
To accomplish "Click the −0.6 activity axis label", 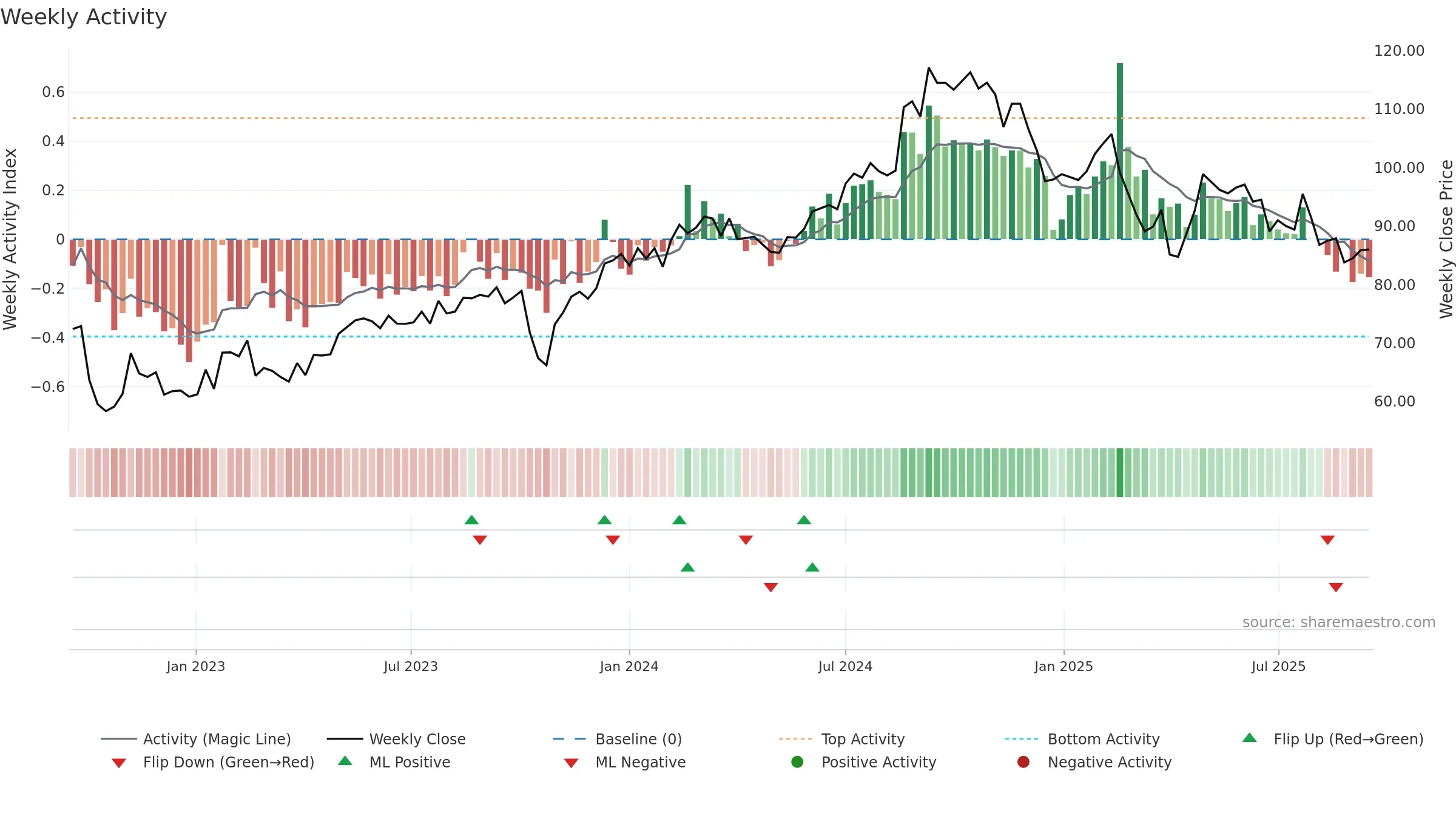I will coord(48,386).
